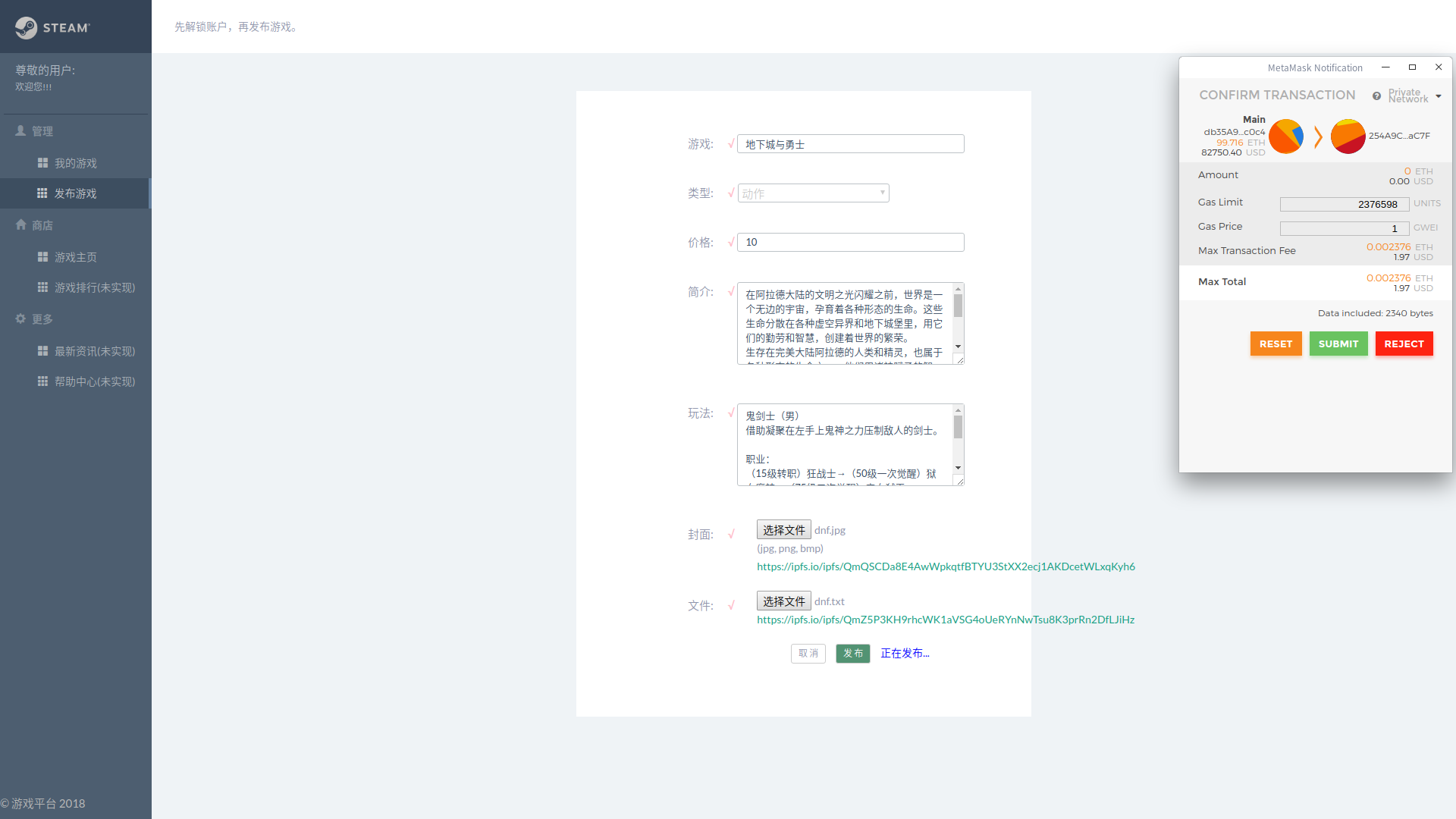This screenshot has height=819, width=1456.
Task: Click the sender account identicon
Action: [x=1286, y=136]
